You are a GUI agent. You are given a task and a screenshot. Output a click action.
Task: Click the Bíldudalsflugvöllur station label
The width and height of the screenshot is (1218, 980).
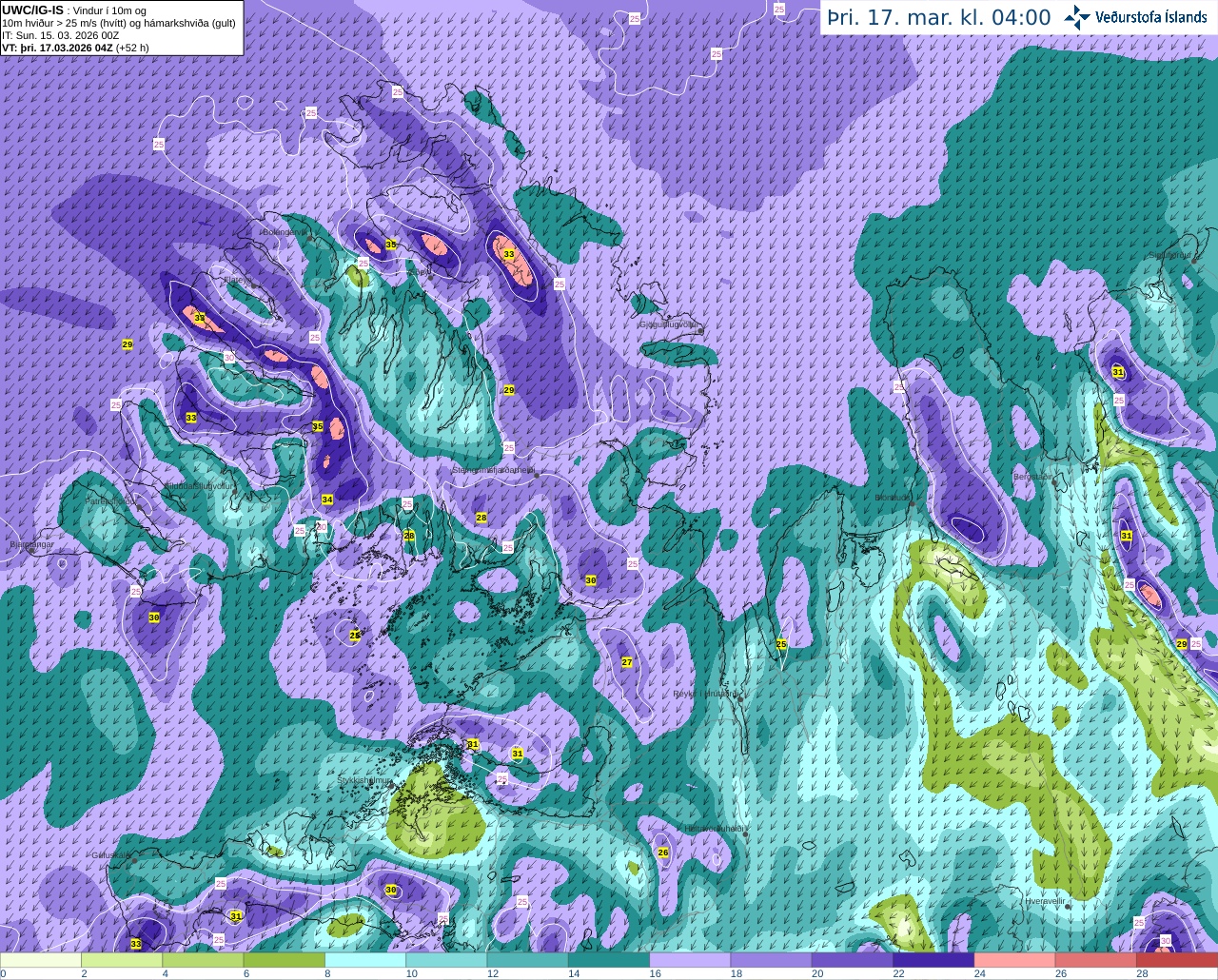pyautogui.click(x=198, y=485)
